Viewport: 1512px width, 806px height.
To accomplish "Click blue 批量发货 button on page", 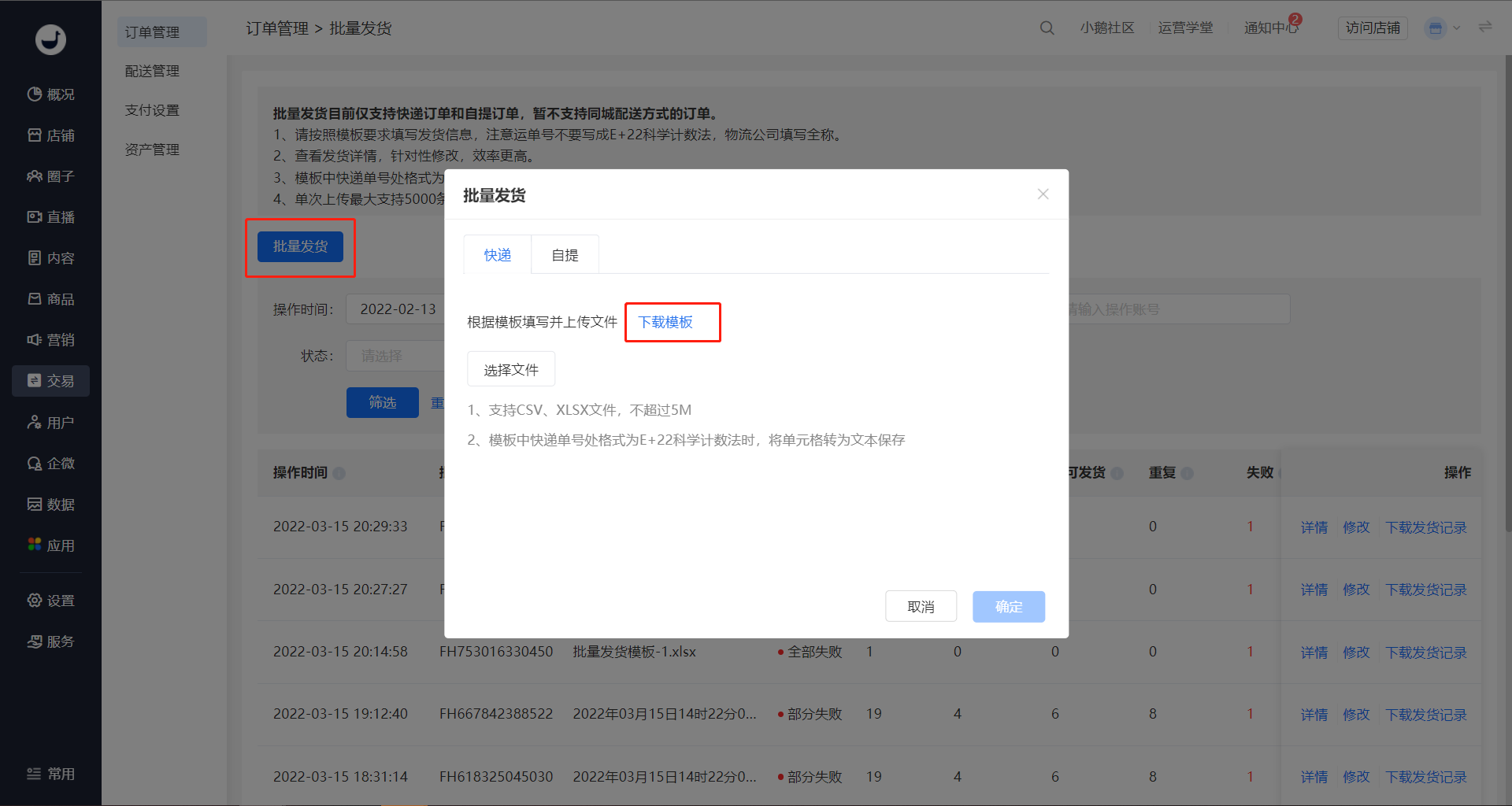I will coord(300,246).
